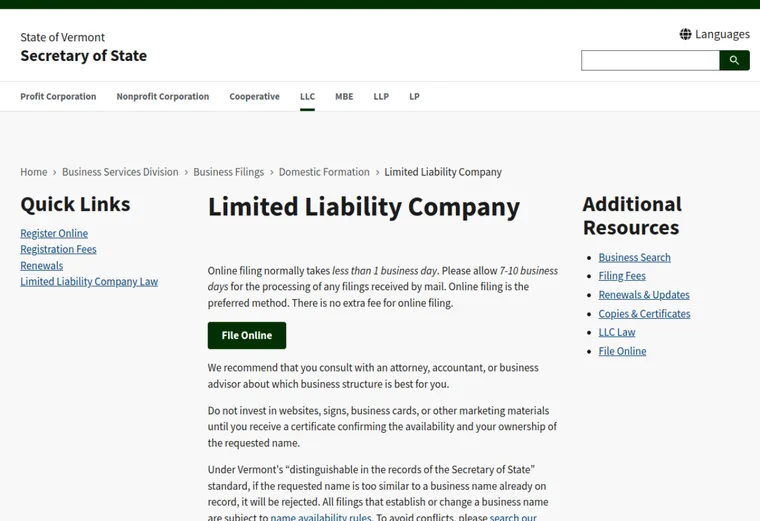Focus the site search input field
Viewport: 760px width, 521px height.
tap(650, 61)
